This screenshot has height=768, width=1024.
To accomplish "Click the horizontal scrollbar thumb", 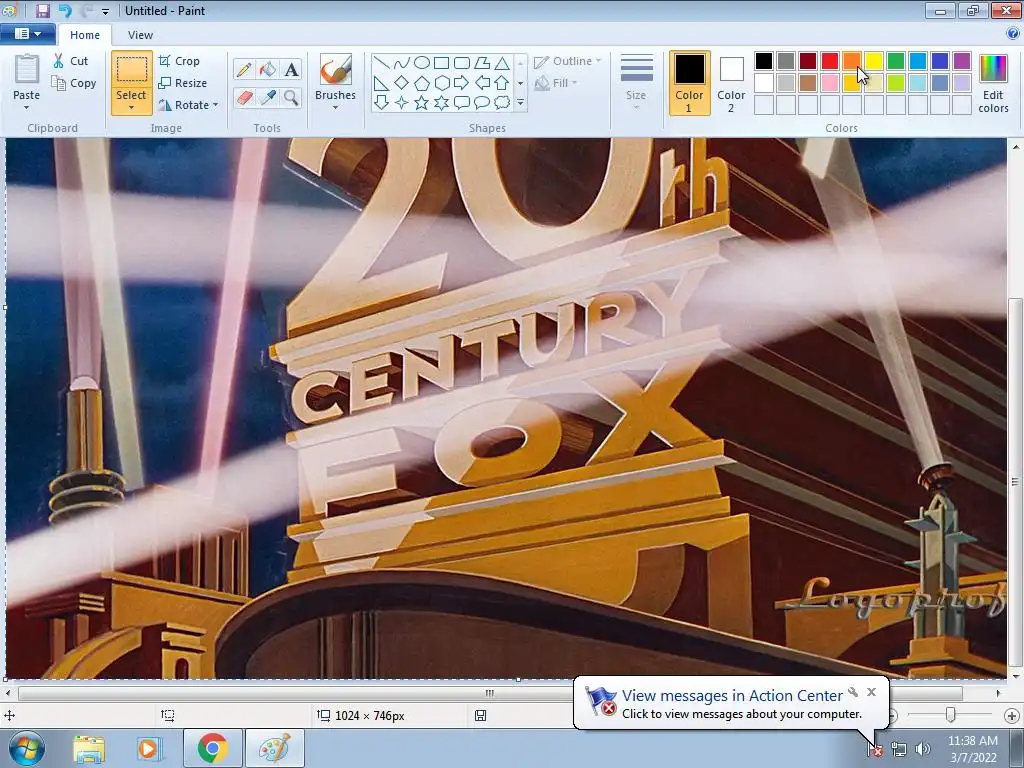I will [490, 693].
